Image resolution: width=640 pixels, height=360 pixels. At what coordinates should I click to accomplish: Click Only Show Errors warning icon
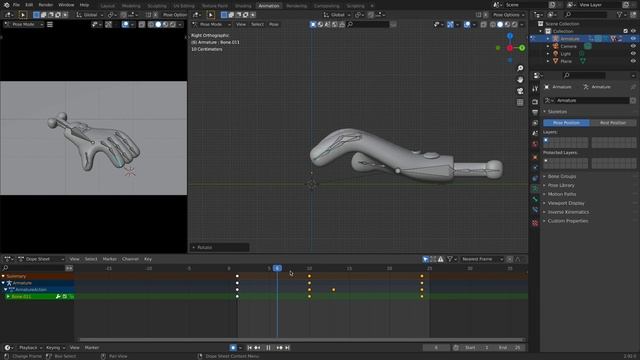click(441, 259)
